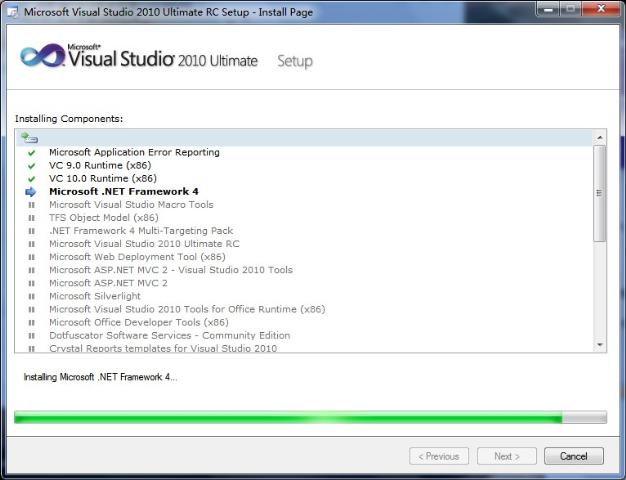This screenshot has width=626, height=480.
Task: Select the Microsoft .NET Framework 4 entry
Action: (124, 192)
